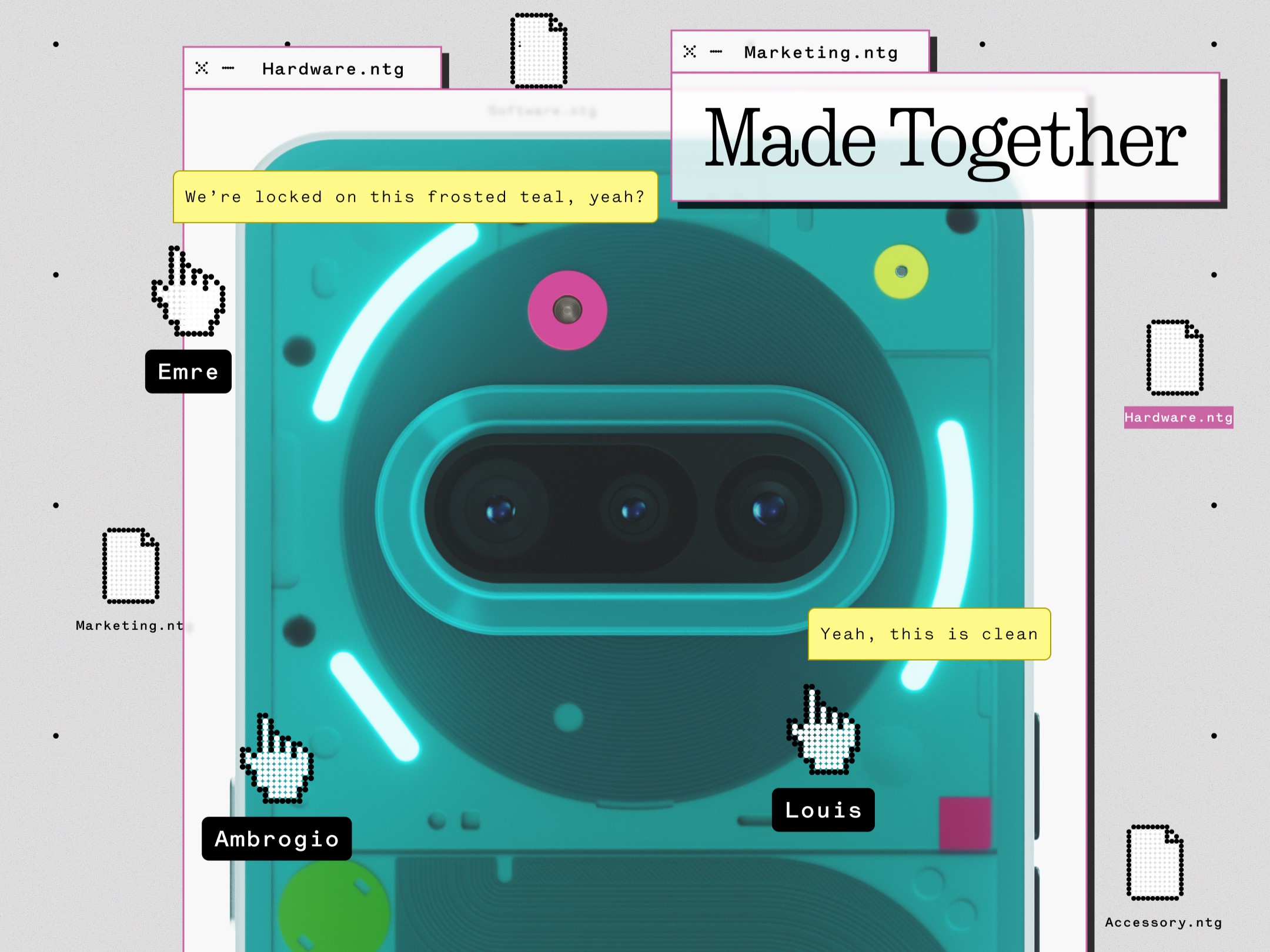This screenshot has width=1270, height=952.
Task: Click the Emre name tag
Action: pyautogui.click(x=188, y=371)
